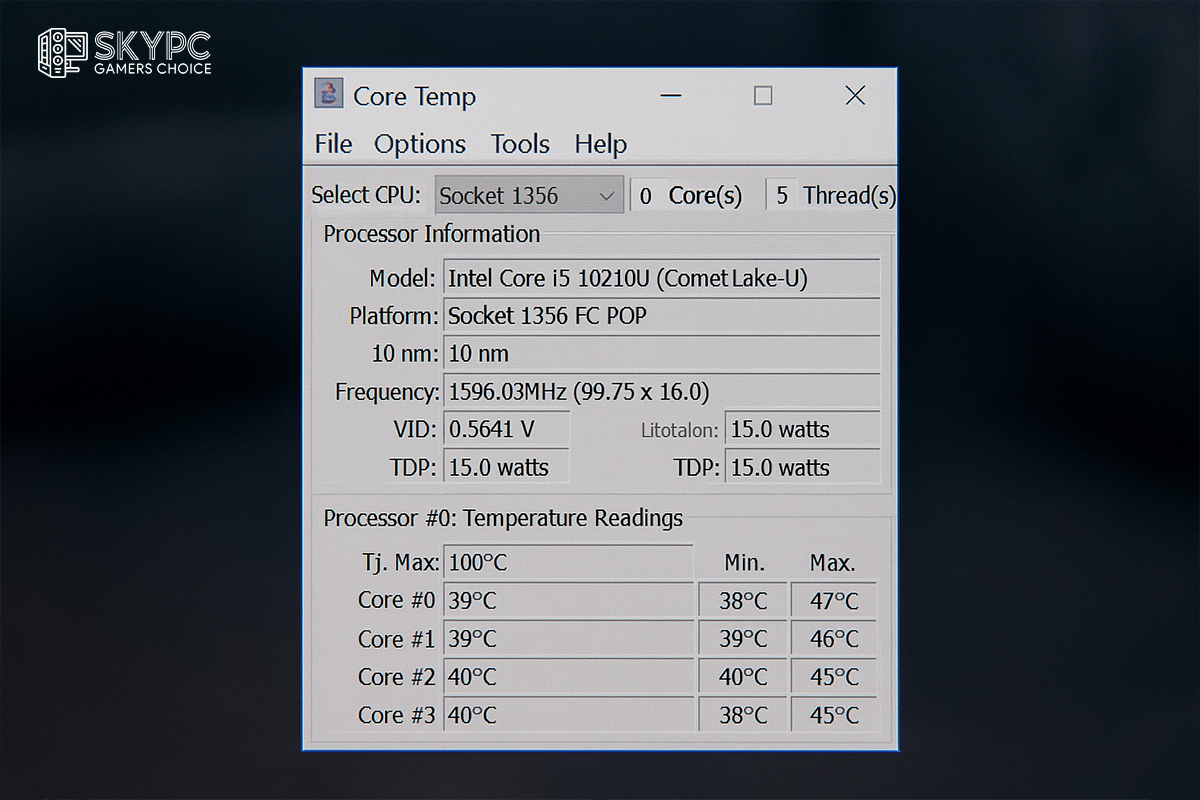Screen dimensions: 1200x800
Task: Click Core #1 current temperature 39°C
Action: coord(568,638)
